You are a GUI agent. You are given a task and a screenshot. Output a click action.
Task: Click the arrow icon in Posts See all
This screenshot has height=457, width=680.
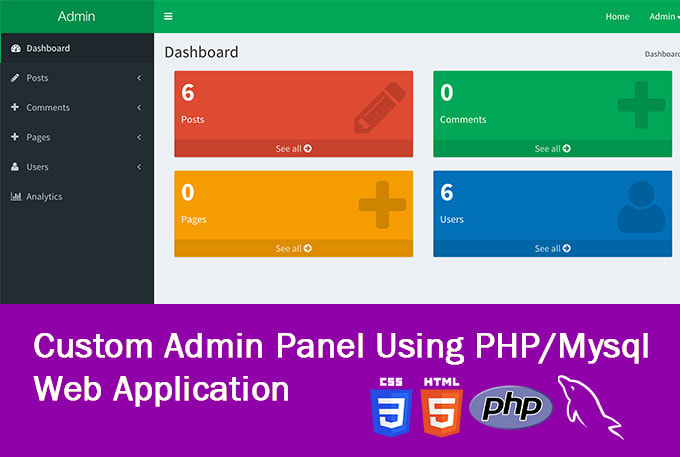tap(307, 148)
